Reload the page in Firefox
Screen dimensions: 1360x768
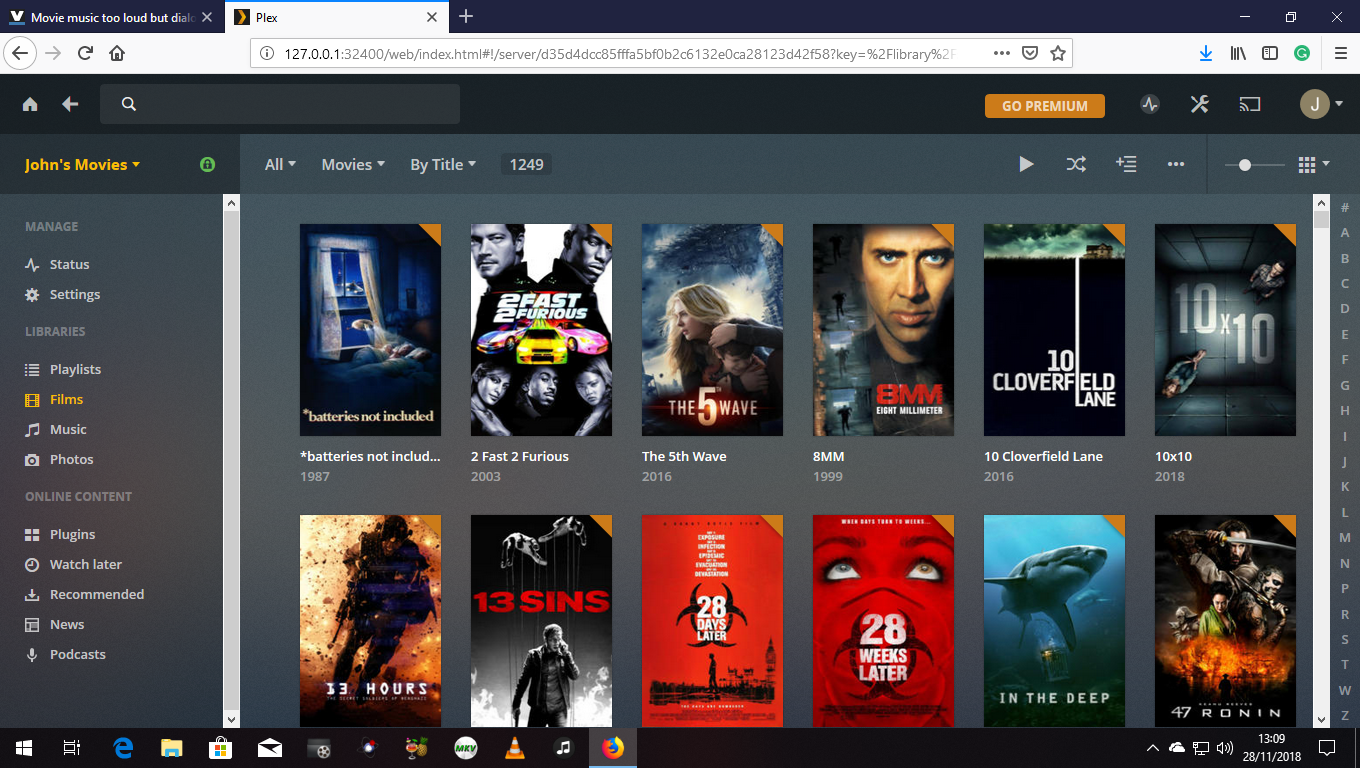point(85,53)
